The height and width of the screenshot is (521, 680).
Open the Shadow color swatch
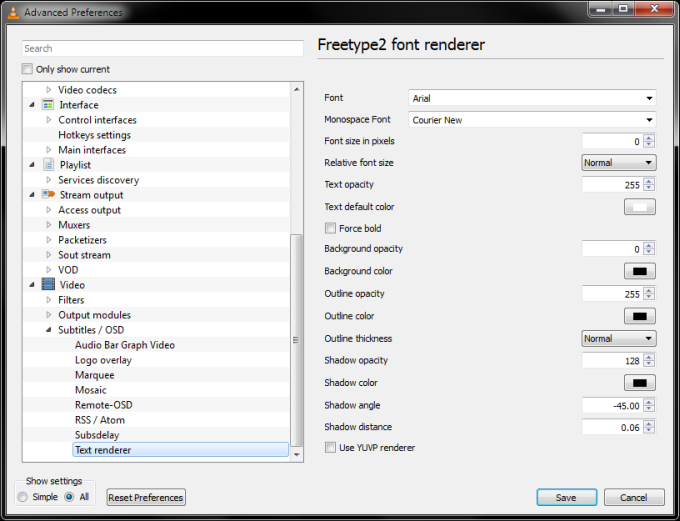(x=640, y=383)
